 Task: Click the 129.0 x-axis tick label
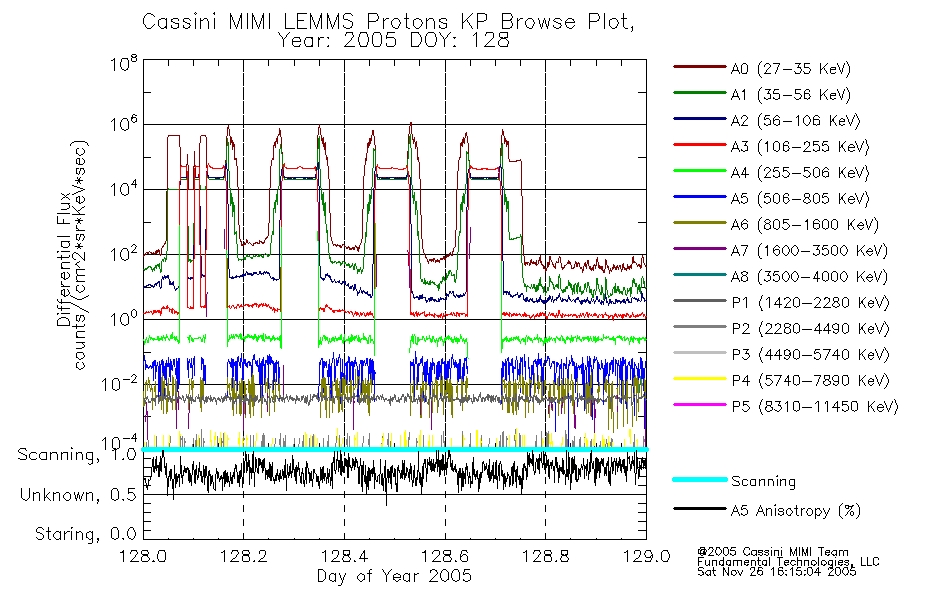(x=646, y=556)
